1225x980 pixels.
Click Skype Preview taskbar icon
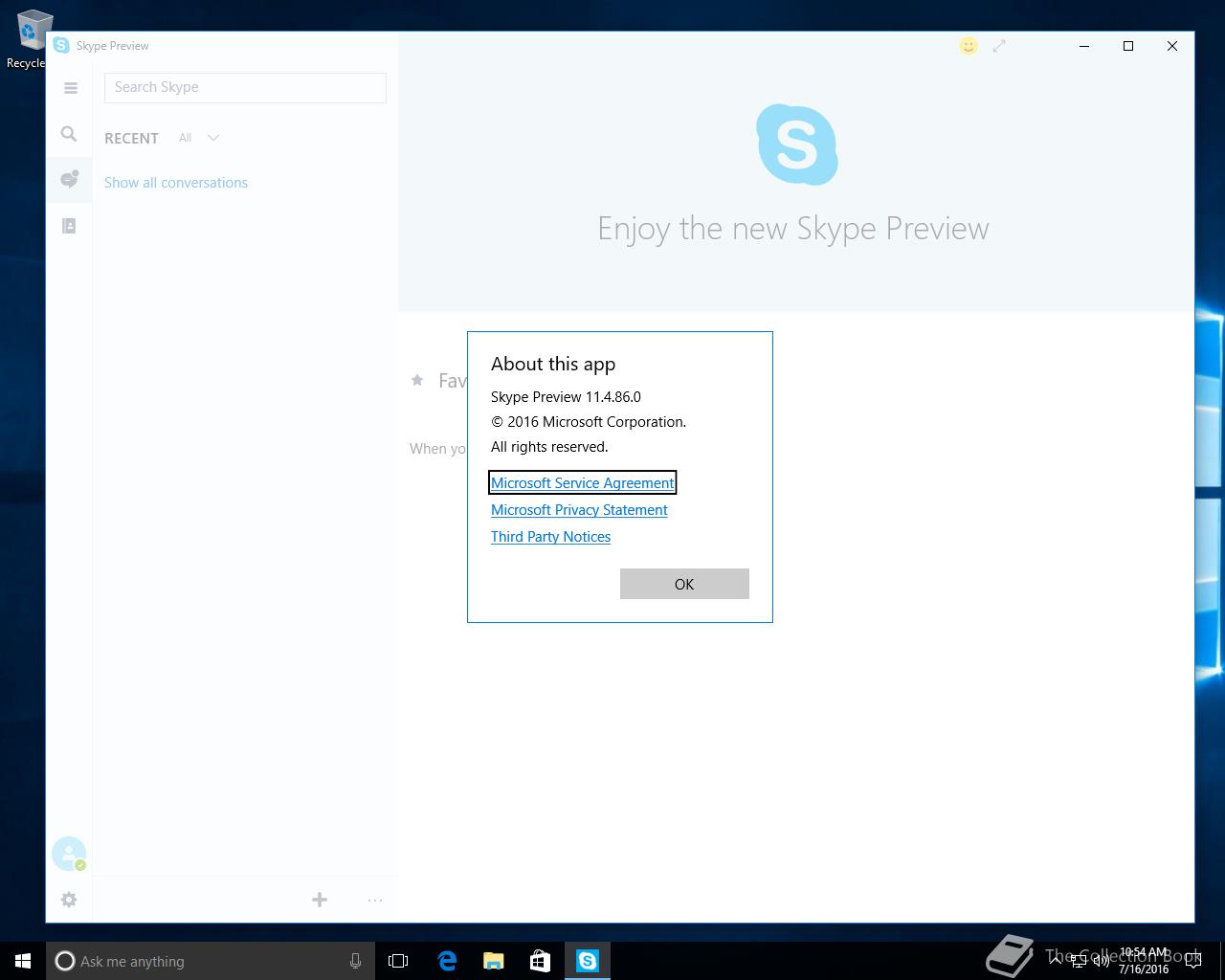588,961
